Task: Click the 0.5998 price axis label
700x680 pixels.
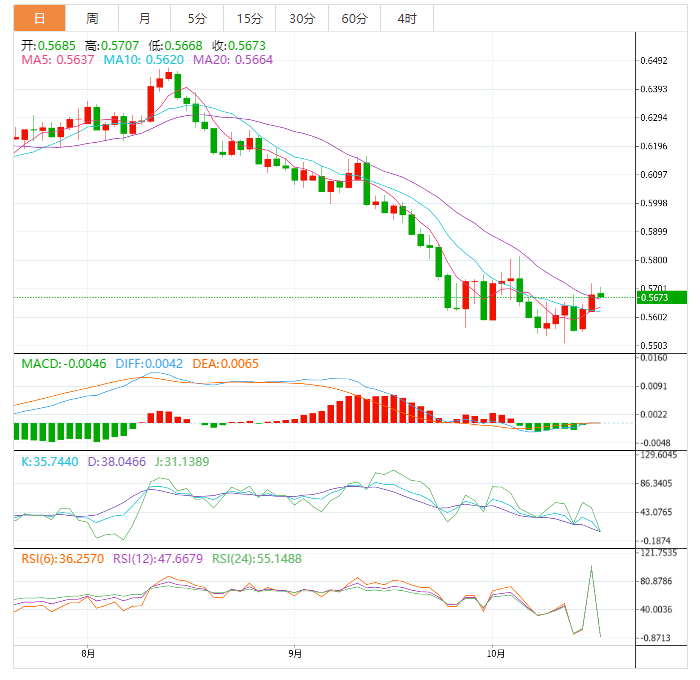Action: pyautogui.click(x=654, y=203)
